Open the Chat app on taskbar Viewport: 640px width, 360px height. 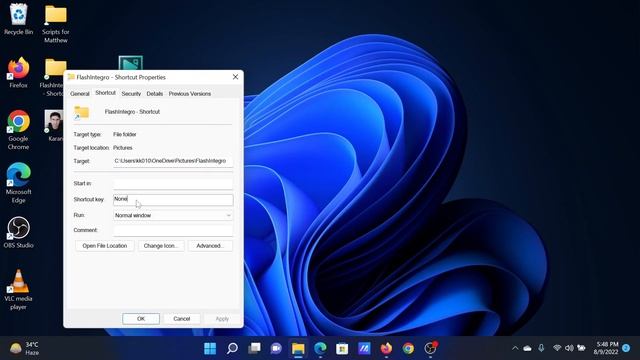(x=276, y=348)
